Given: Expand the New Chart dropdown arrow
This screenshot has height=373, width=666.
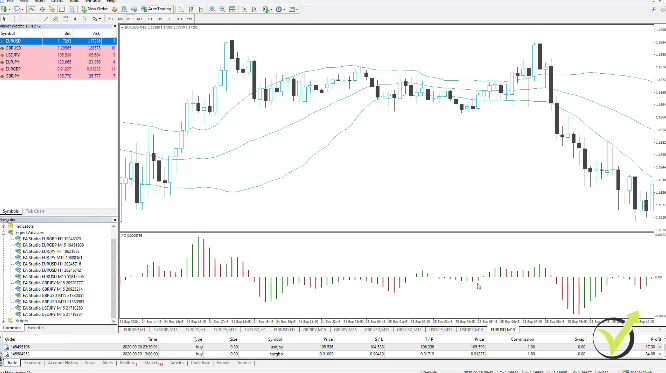Looking at the screenshot, I should (x=9, y=9).
